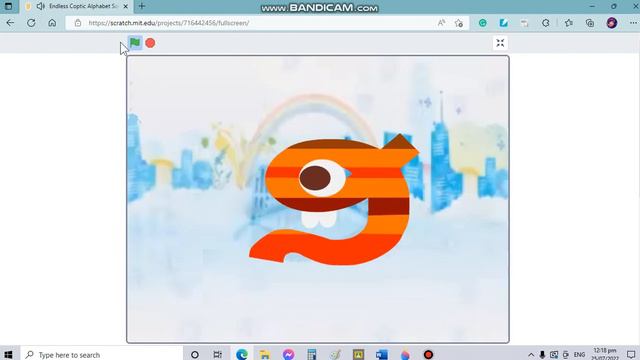Open the browser home page
The width and height of the screenshot is (640, 360).
(52, 23)
